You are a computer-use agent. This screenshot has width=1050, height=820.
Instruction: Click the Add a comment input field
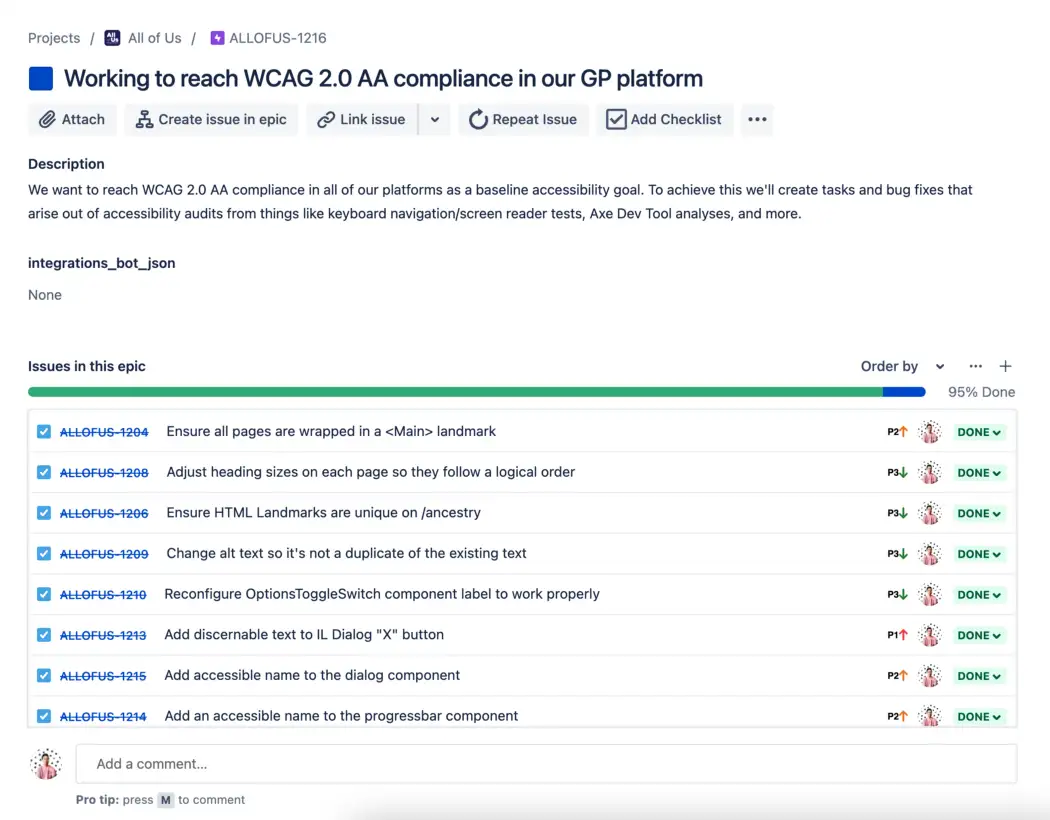pos(546,764)
